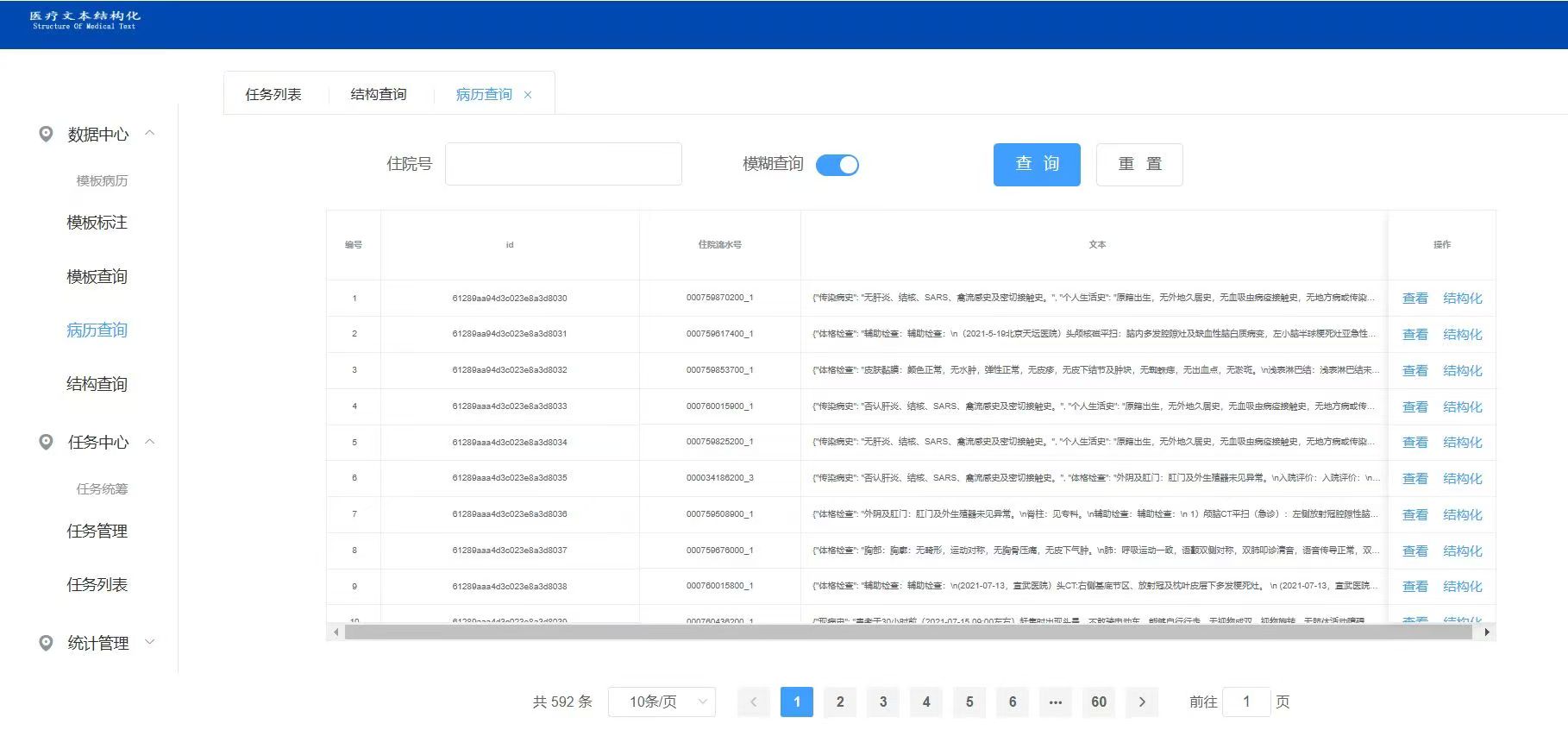
Task: Click the location pin icon beside 数据中心
Action: pyautogui.click(x=46, y=134)
